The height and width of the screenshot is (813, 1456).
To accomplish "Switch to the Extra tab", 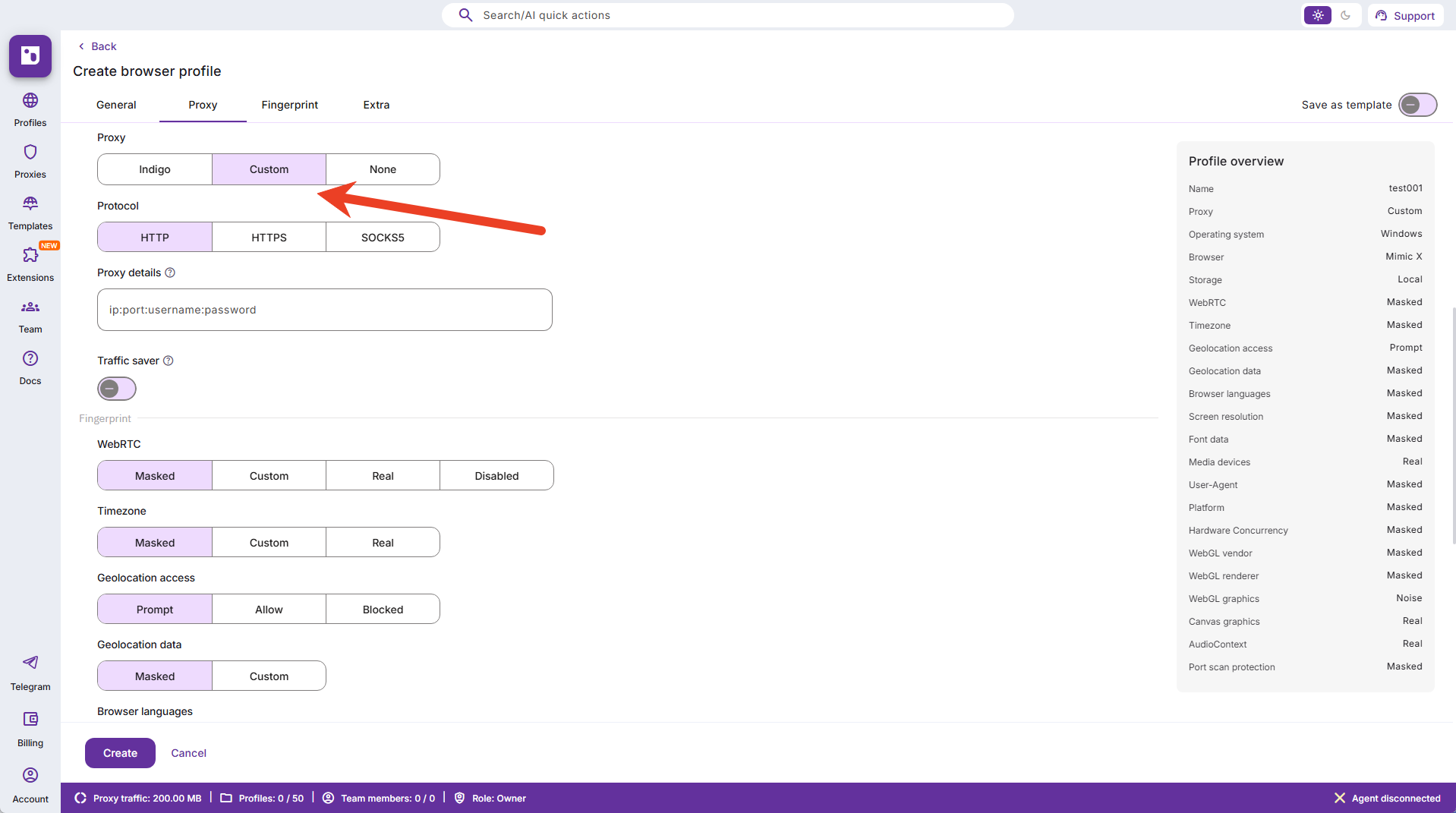I will pyautogui.click(x=376, y=105).
